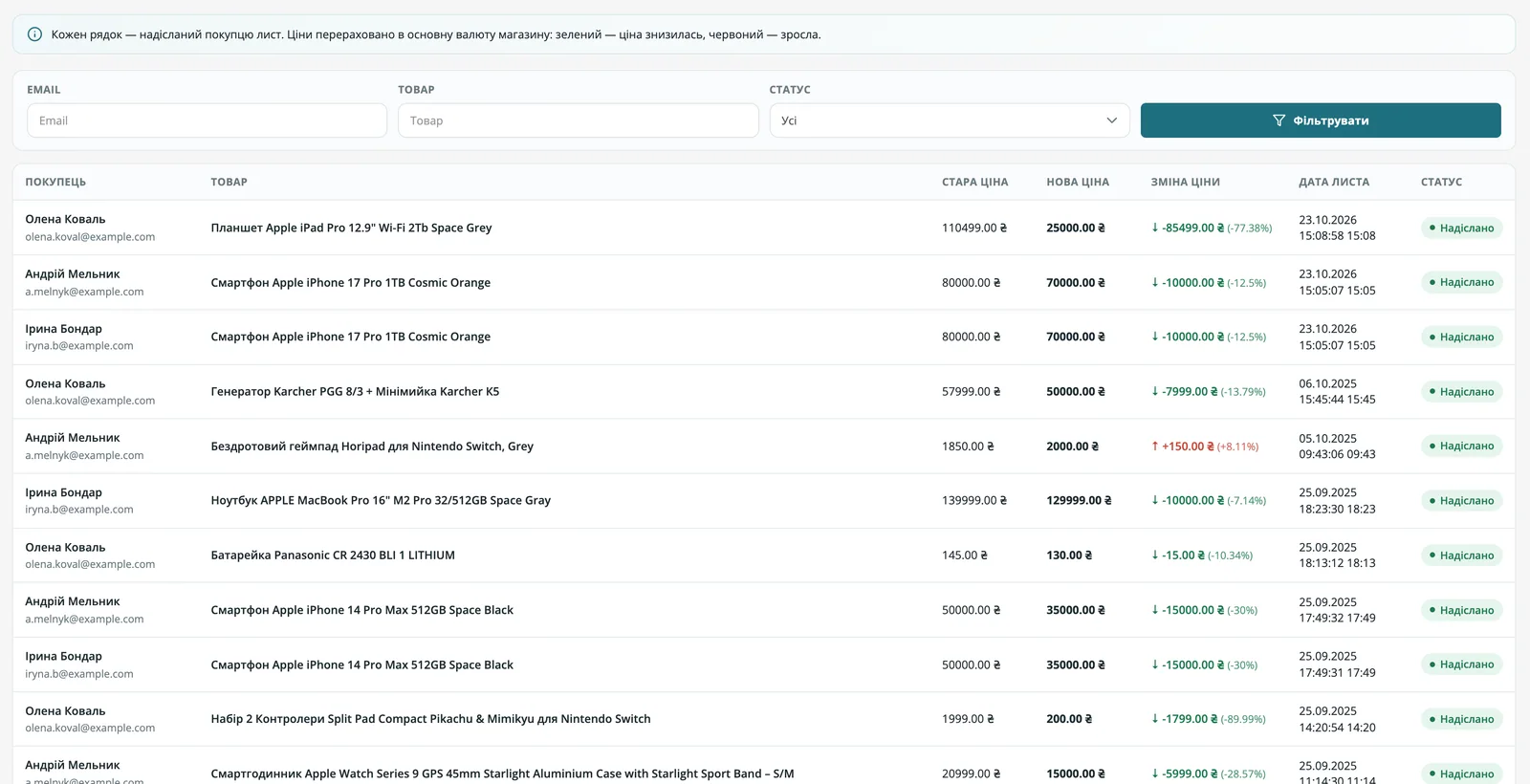Click new price 129999.00 ₴
The width and height of the screenshot is (1530, 784).
(1079, 500)
